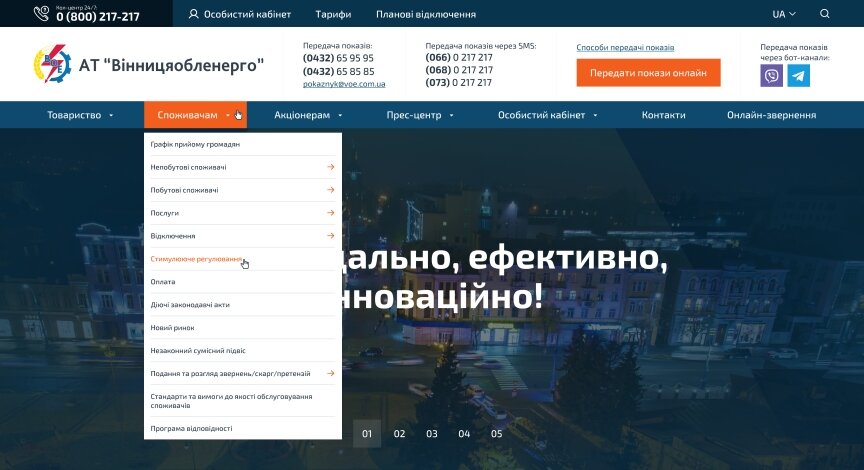Open the Способи передачі показів link
Screen dimensions: 864x470
625,47
